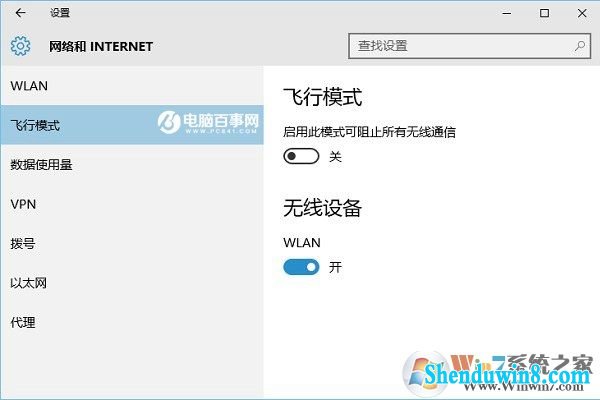Open the WLAN category in sidebar

point(132,86)
